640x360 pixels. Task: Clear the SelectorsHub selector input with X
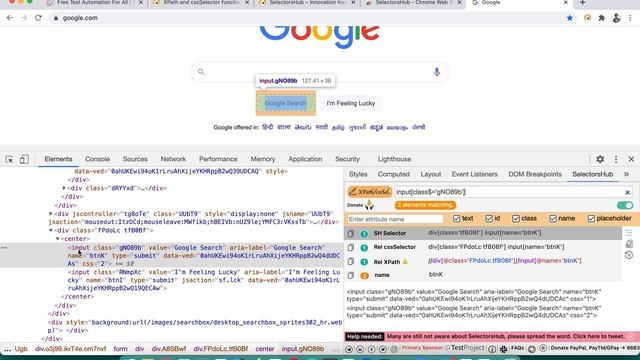tap(627, 192)
